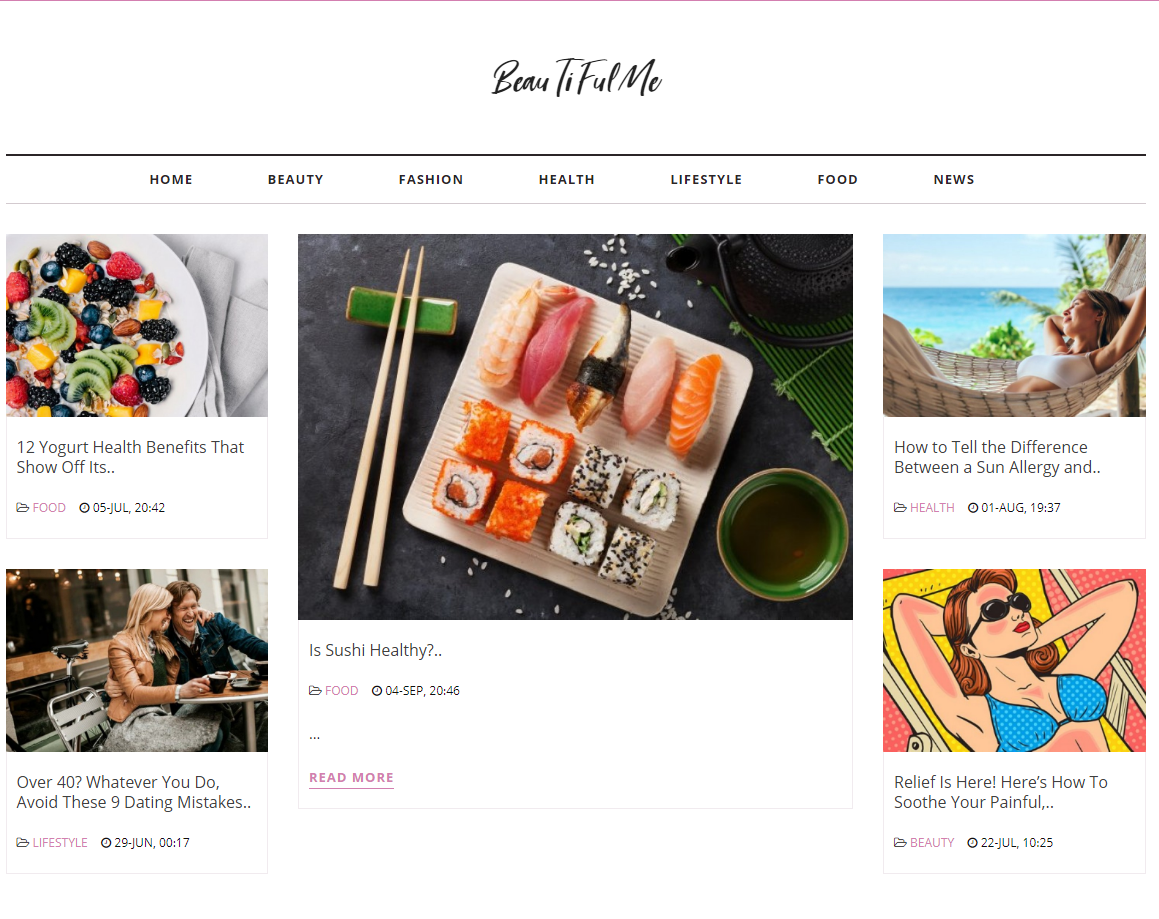The image size is (1159, 919).
Task: Select News in the navigation bar
Action: tap(954, 180)
